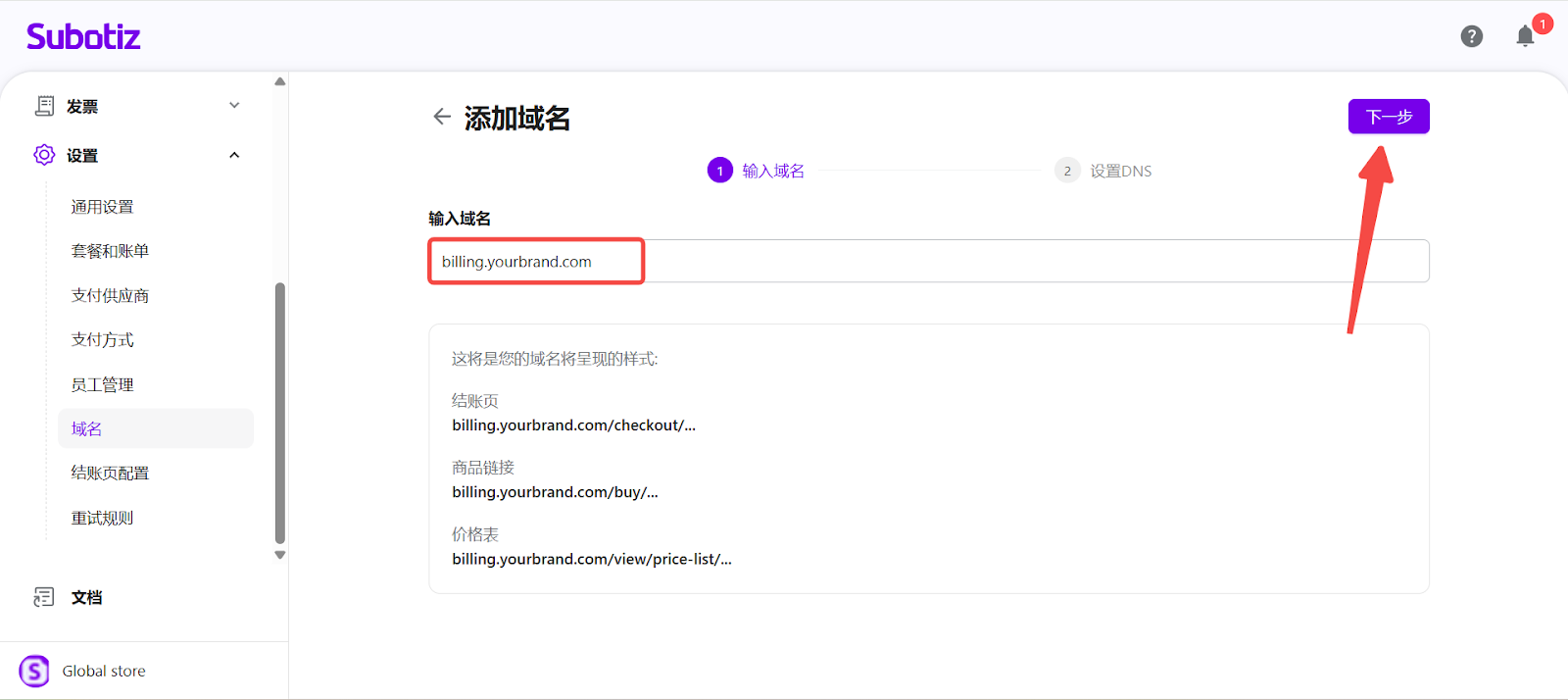The image size is (1568, 700).
Task: Open 通用设置 in the sidebar
Action: point(102,207)
